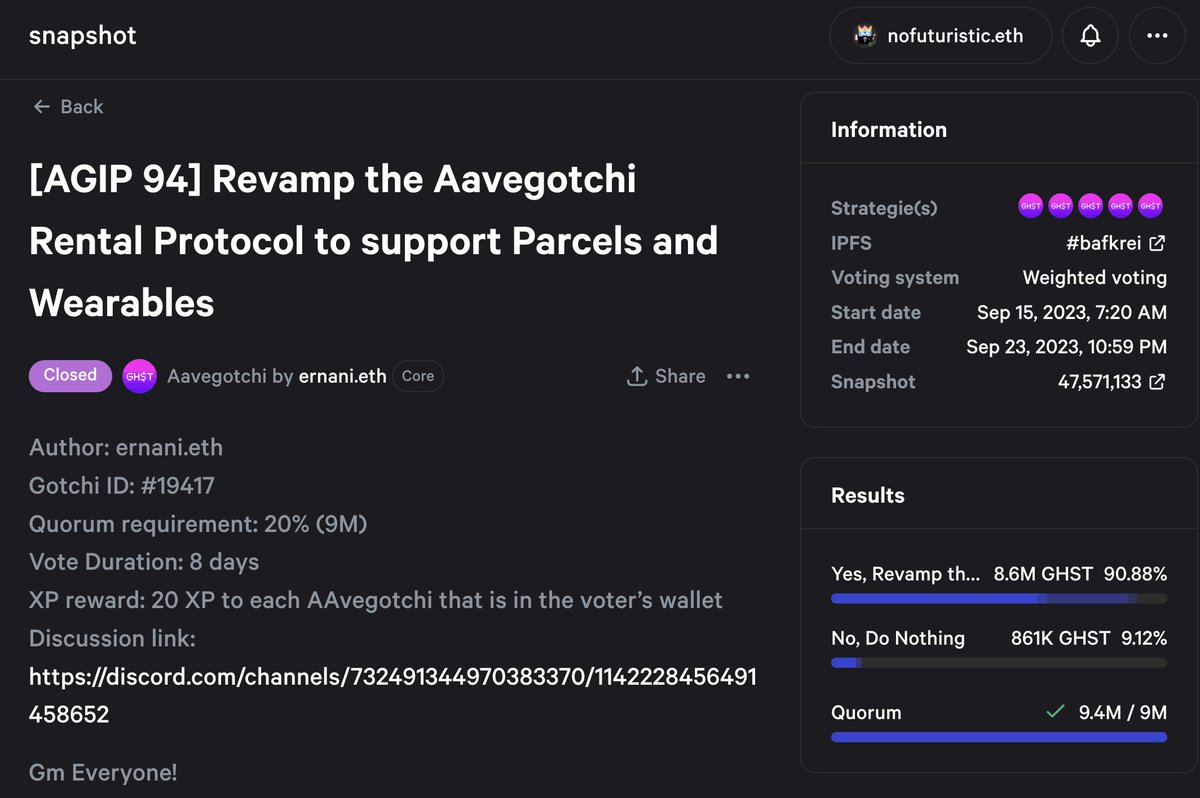Click the external link icon next to #bafkrei
The width and height of the screenshot is (1200, 798).
point(1157,243)
